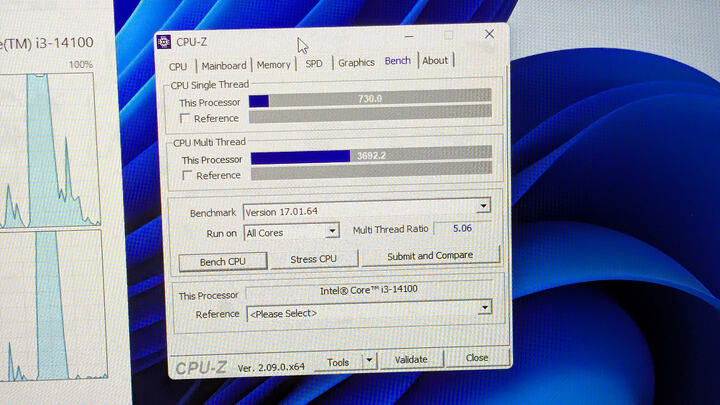Click the Close button at bottom
Image resolution: width=720 pixels, height=405 pixels.
(x=477, y=358)
